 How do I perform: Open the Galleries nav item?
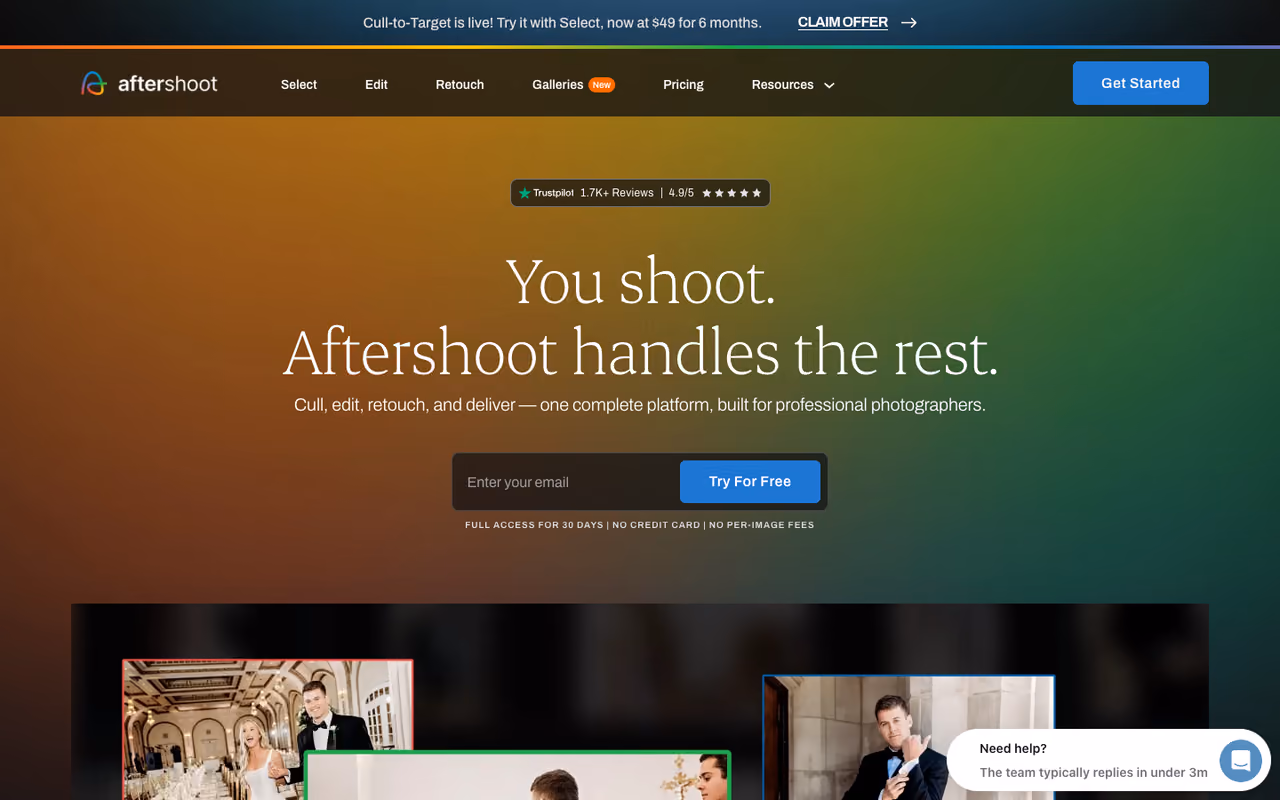point(558,85)
